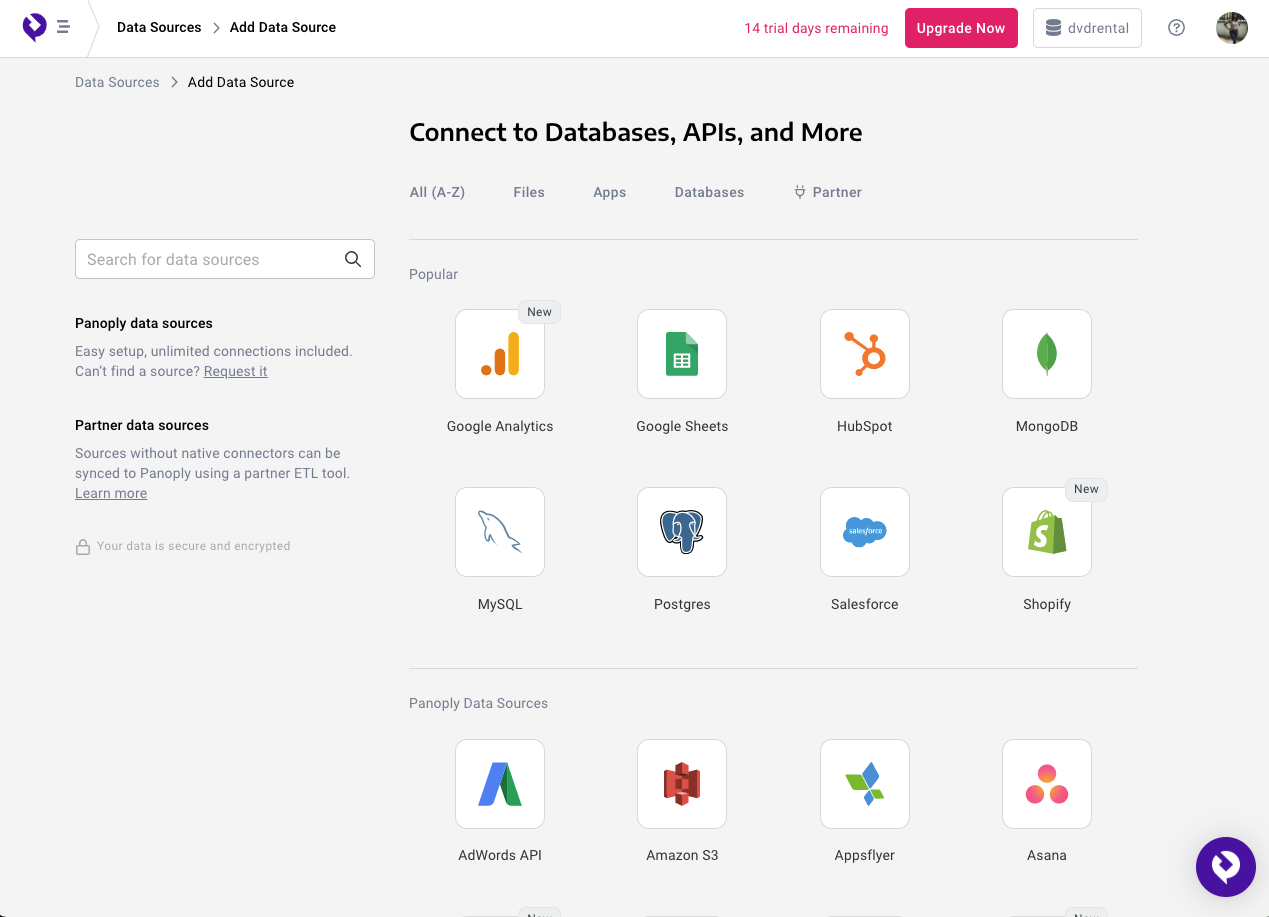Open the Amazon S3 data source
The height and width of the screenshot is (917, 1269).
[x=682, y=784]
